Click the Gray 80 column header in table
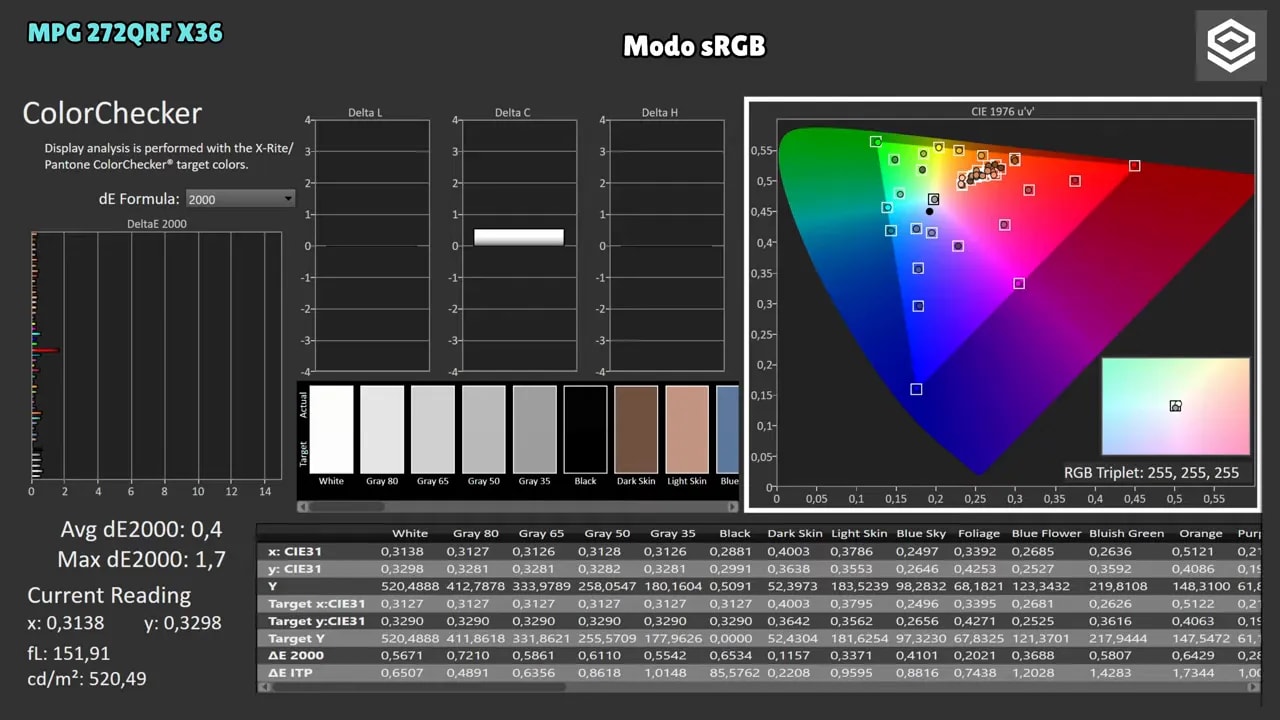The height and width of the screenshot is (720, 1280). [x=476, y=534]
